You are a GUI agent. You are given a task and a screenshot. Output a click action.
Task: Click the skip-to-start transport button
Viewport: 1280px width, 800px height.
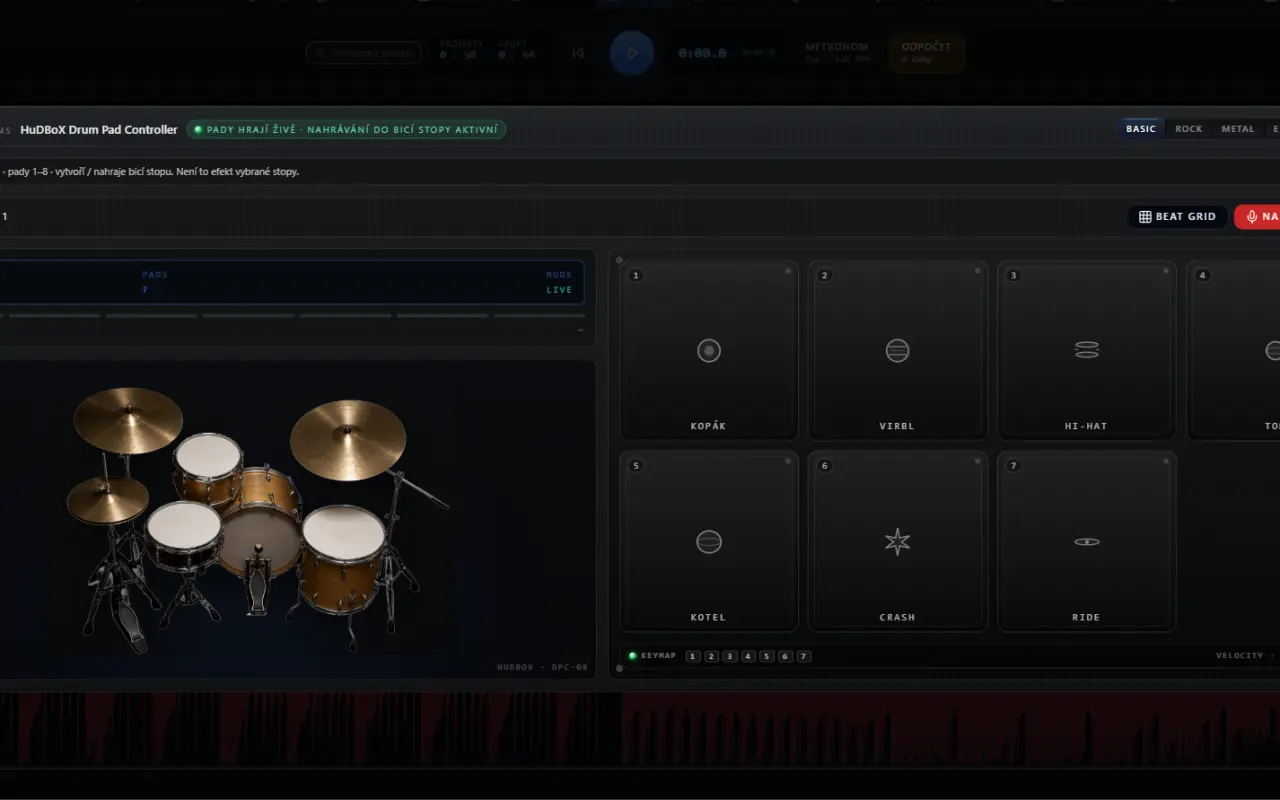[x=578, y=53]
